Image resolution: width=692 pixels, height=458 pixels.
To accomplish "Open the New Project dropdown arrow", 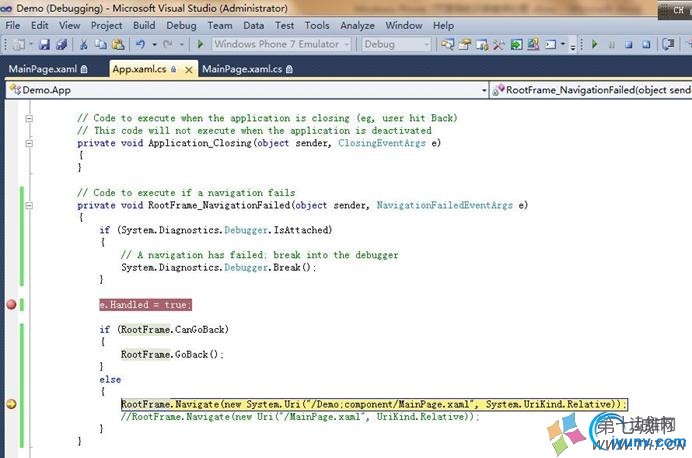I will click(31, 45).
